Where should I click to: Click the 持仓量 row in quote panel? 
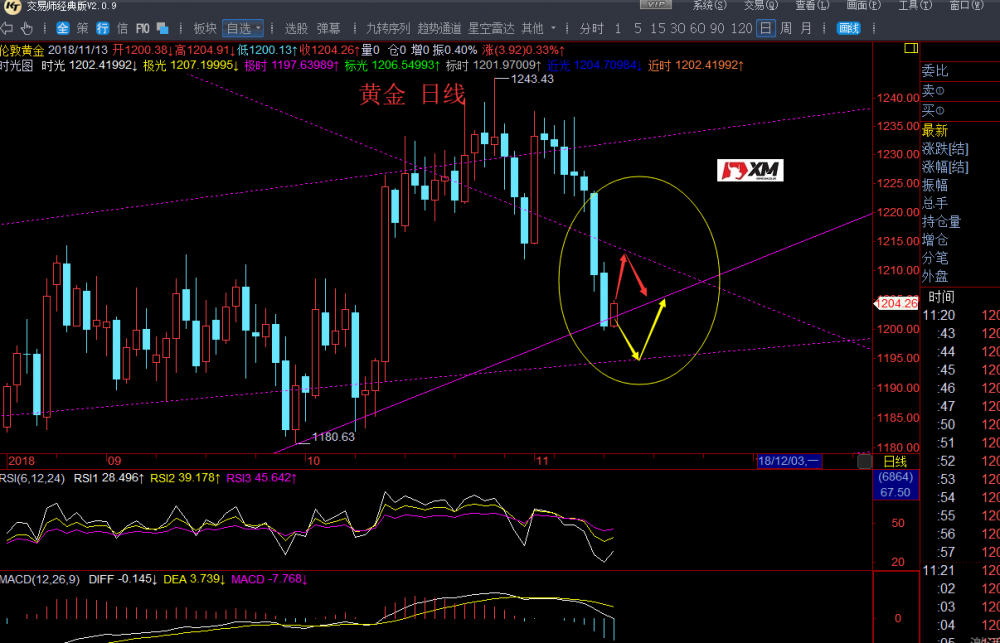(941, 222)
